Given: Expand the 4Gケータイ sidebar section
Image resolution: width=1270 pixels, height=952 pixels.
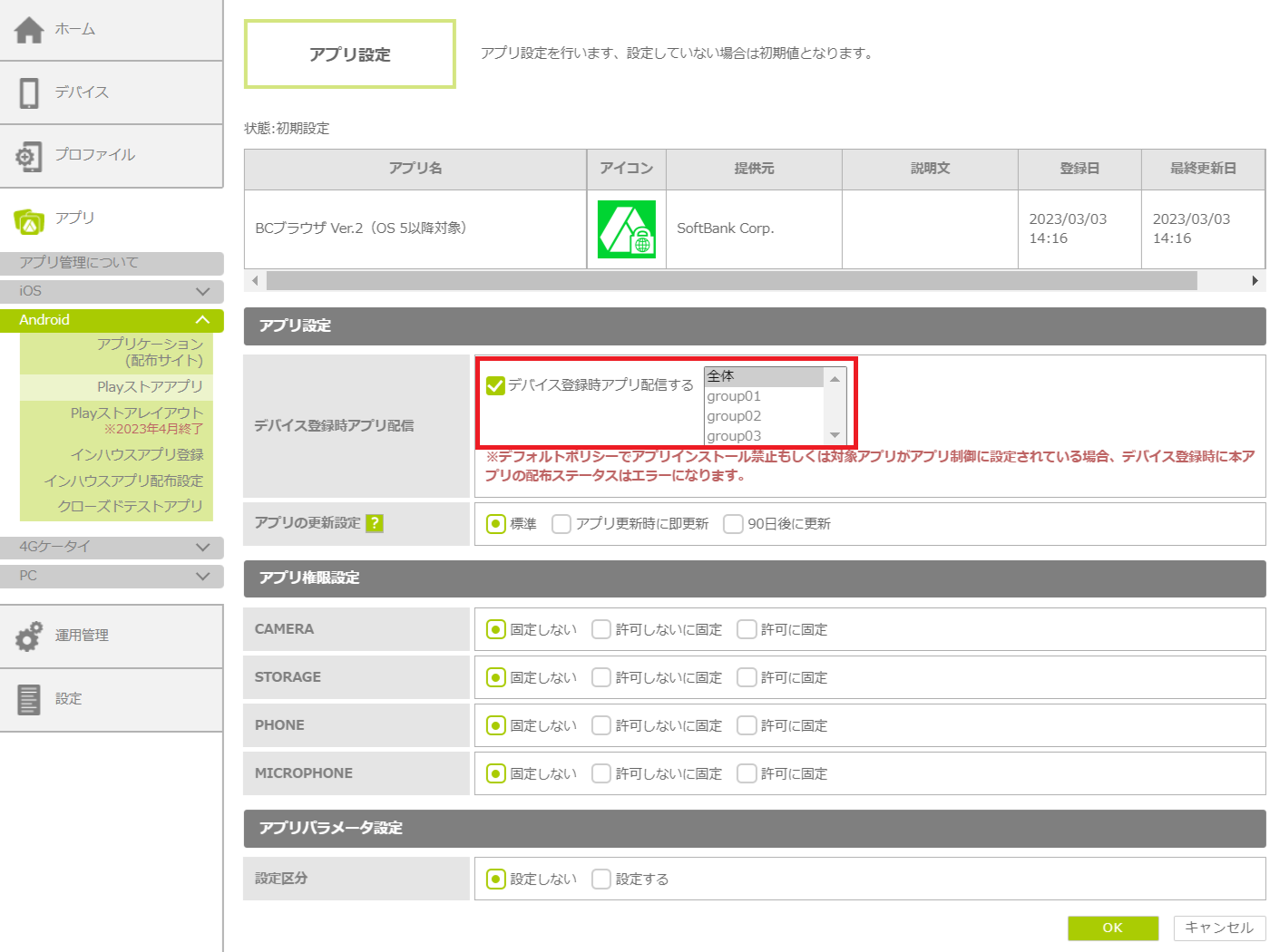Looking at the screenshot, I should pyautogui.click(x=202, y=547).
